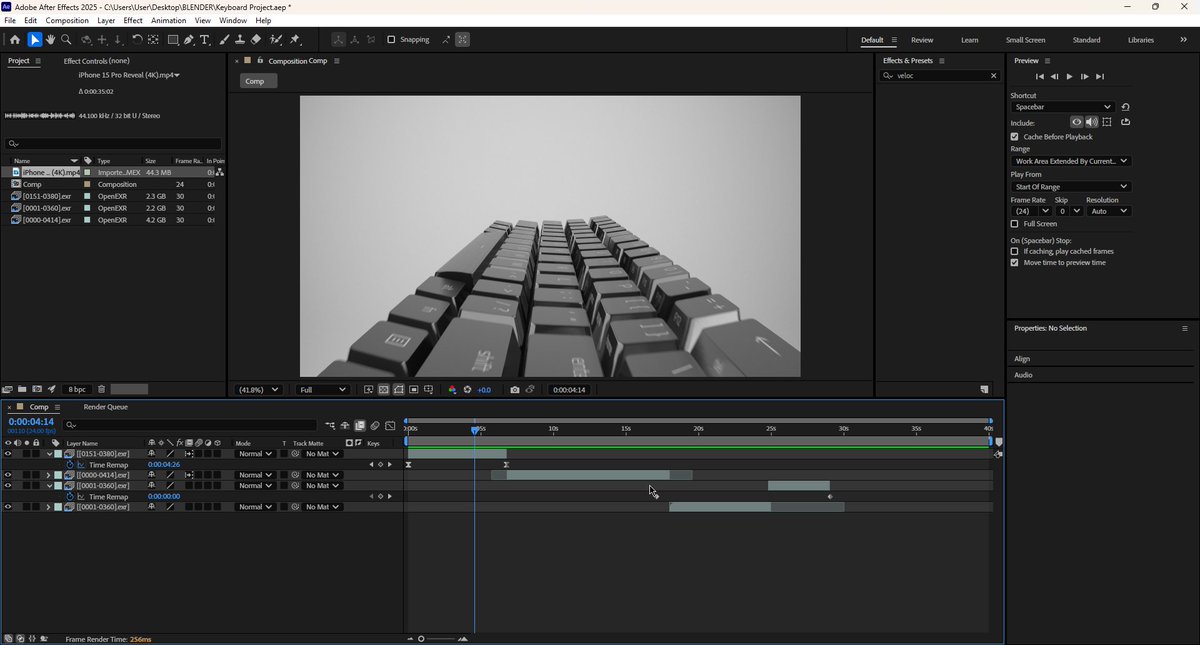The width and height of the screenshot is (1200, 645).
Task: Hide the [0151-0380].exr layer in timeline
Action: tap(8, 454)
